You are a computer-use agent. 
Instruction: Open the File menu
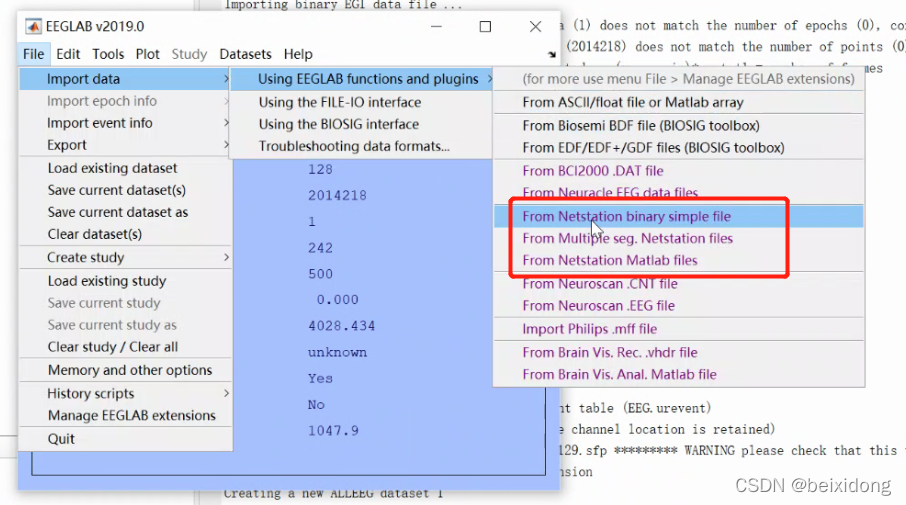tap(34, 54)
